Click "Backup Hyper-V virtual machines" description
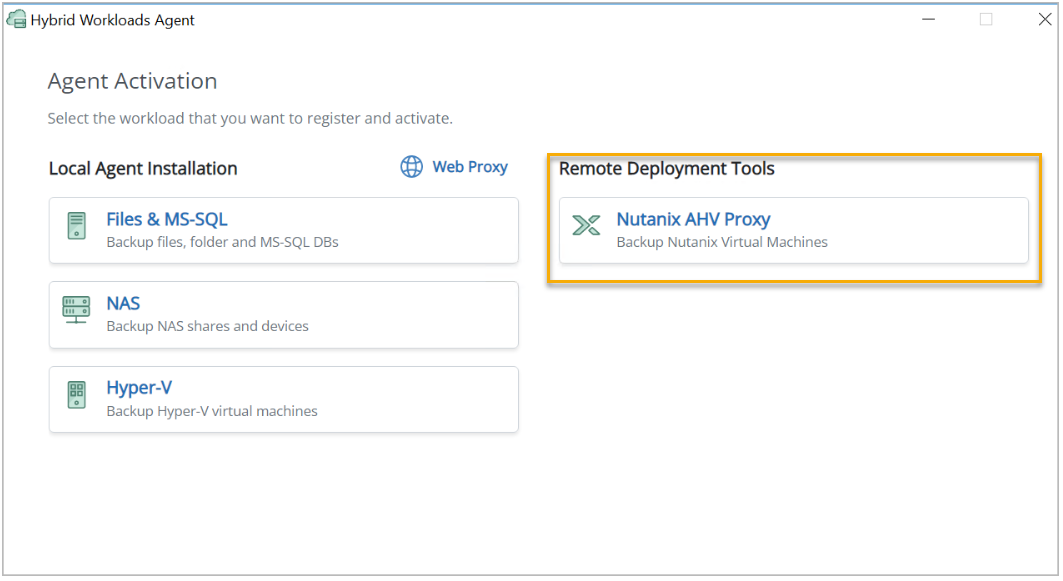Screen dimensions: 1063x581 pos(212,411)
